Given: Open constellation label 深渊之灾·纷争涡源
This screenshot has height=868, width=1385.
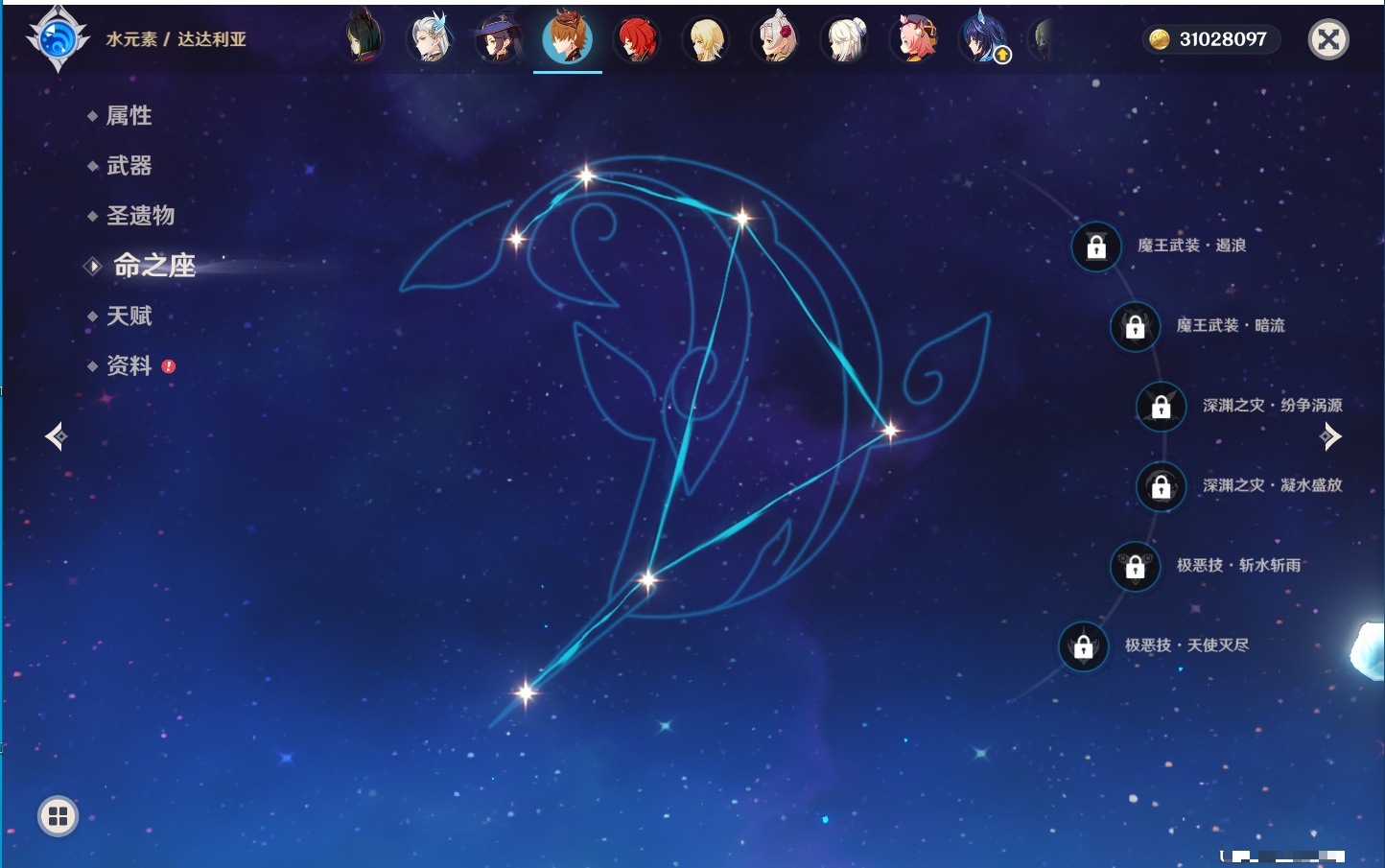Looking at the screenshot, I should (1273, 405).
